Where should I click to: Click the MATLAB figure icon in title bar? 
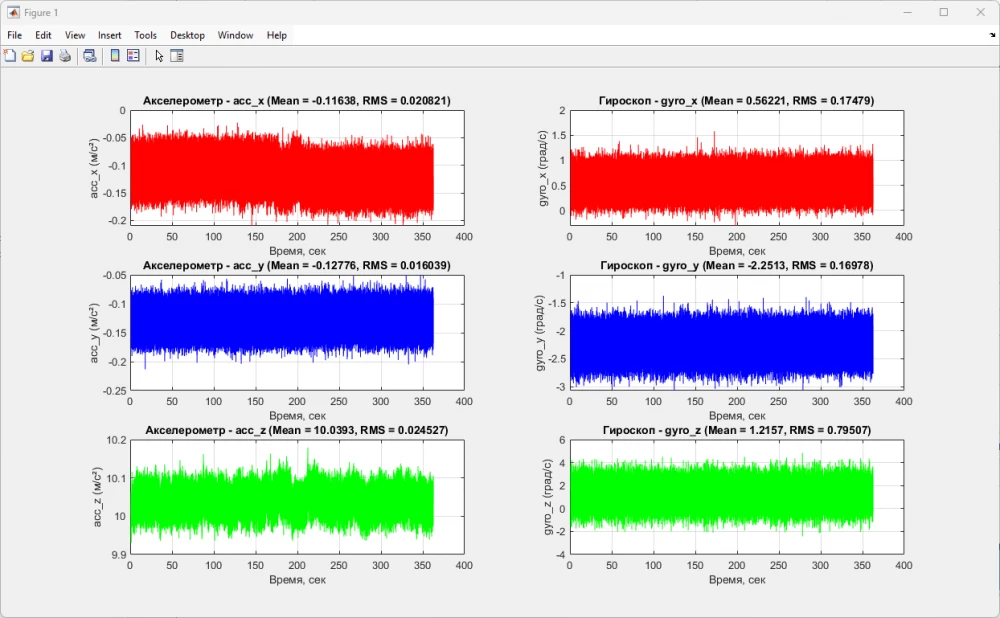[11, 12]
